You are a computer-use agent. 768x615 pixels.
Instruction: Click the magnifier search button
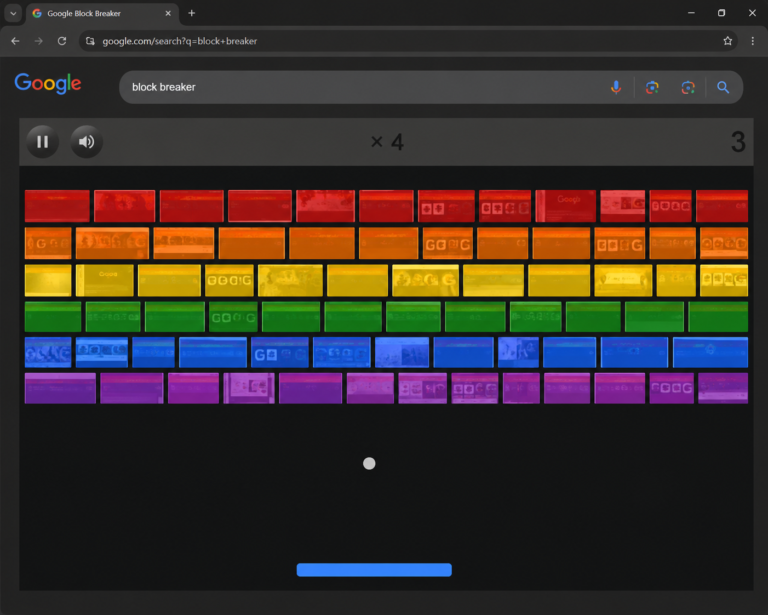723,87
